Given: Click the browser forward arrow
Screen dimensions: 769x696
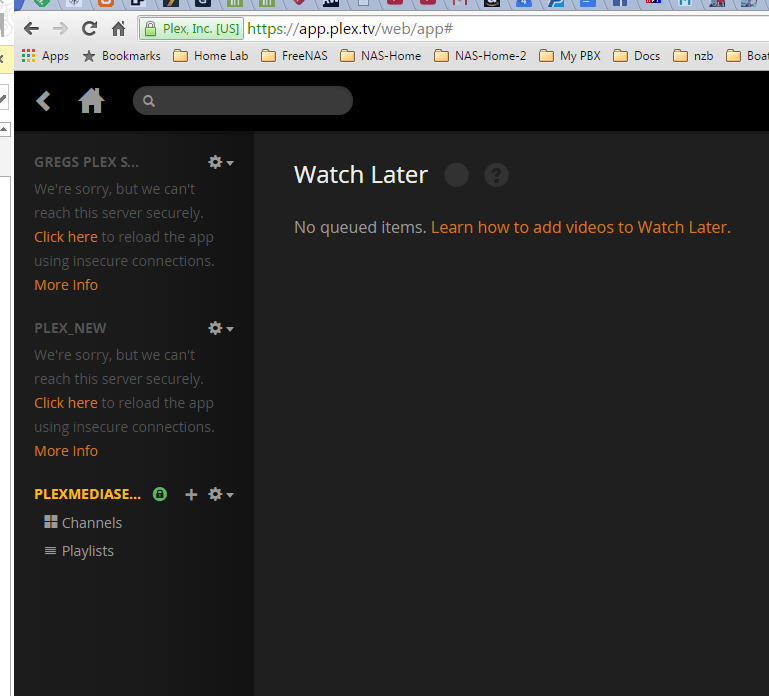Looking at the screenshot, I should (60, 29).
